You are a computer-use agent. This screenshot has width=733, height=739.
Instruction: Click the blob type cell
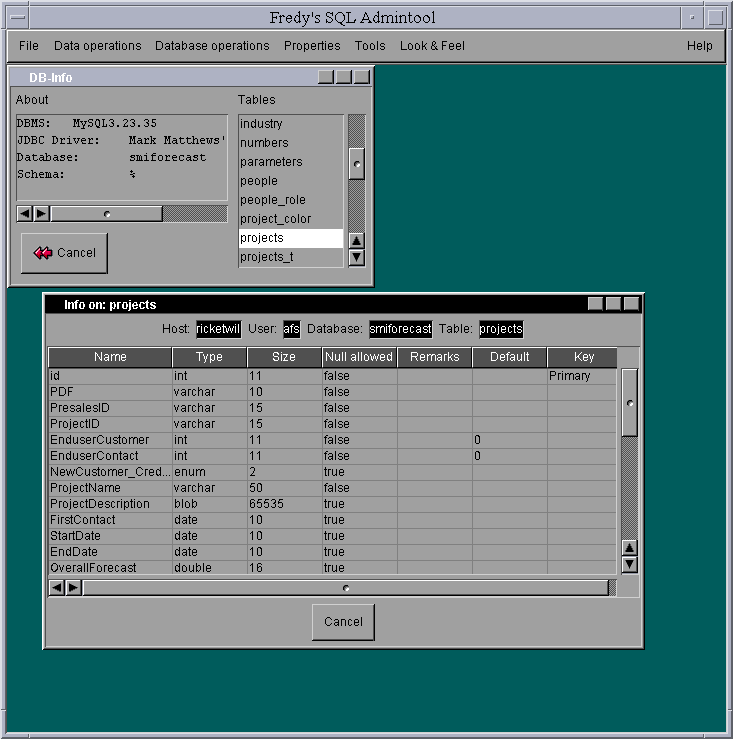[x=209, y=504]
